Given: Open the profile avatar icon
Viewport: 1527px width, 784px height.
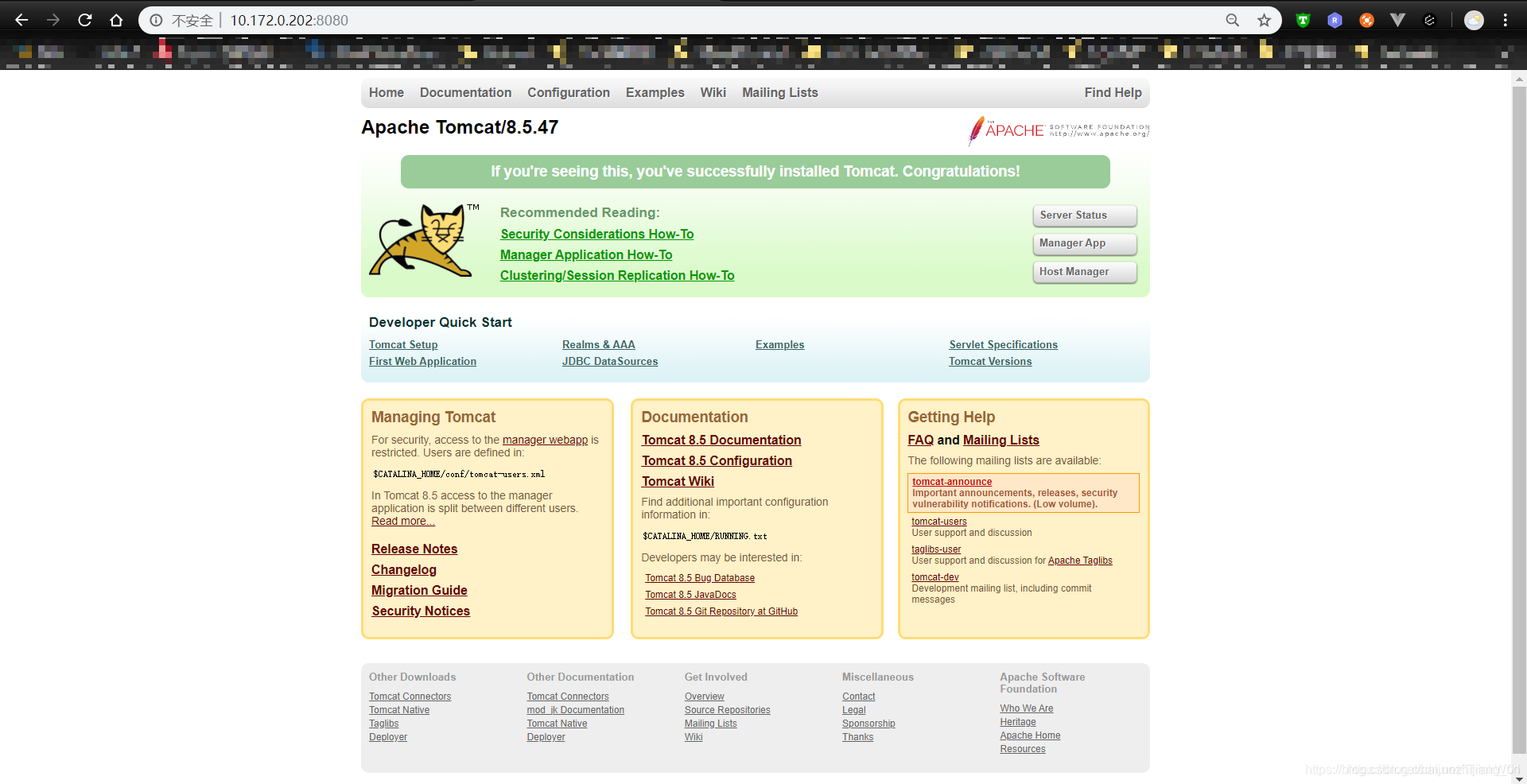Looking at the screenshot, I should (x=1474, y=21).
